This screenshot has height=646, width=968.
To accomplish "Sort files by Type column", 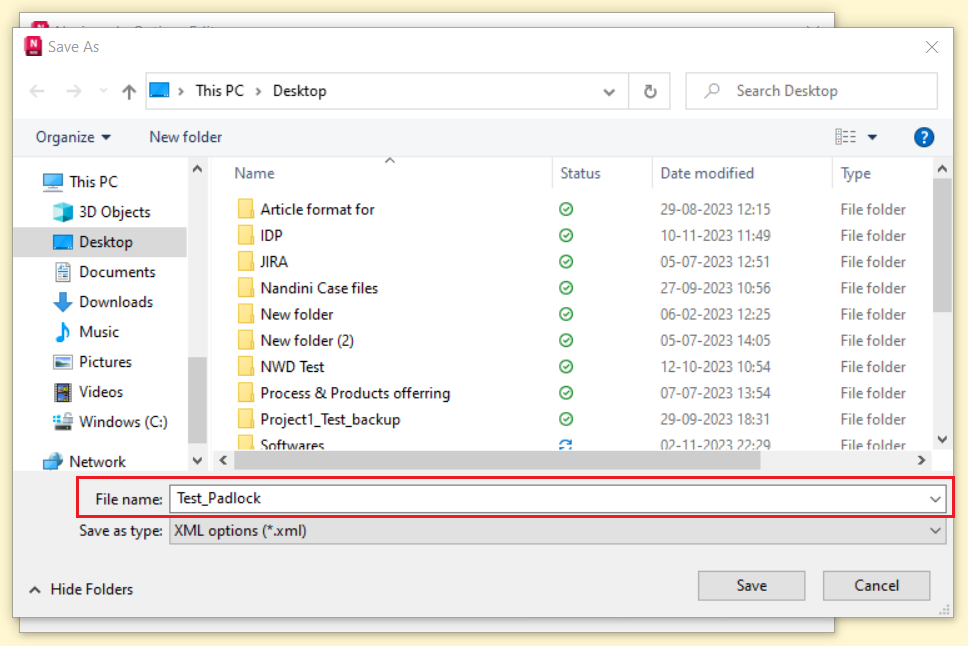I will [855, 174].
